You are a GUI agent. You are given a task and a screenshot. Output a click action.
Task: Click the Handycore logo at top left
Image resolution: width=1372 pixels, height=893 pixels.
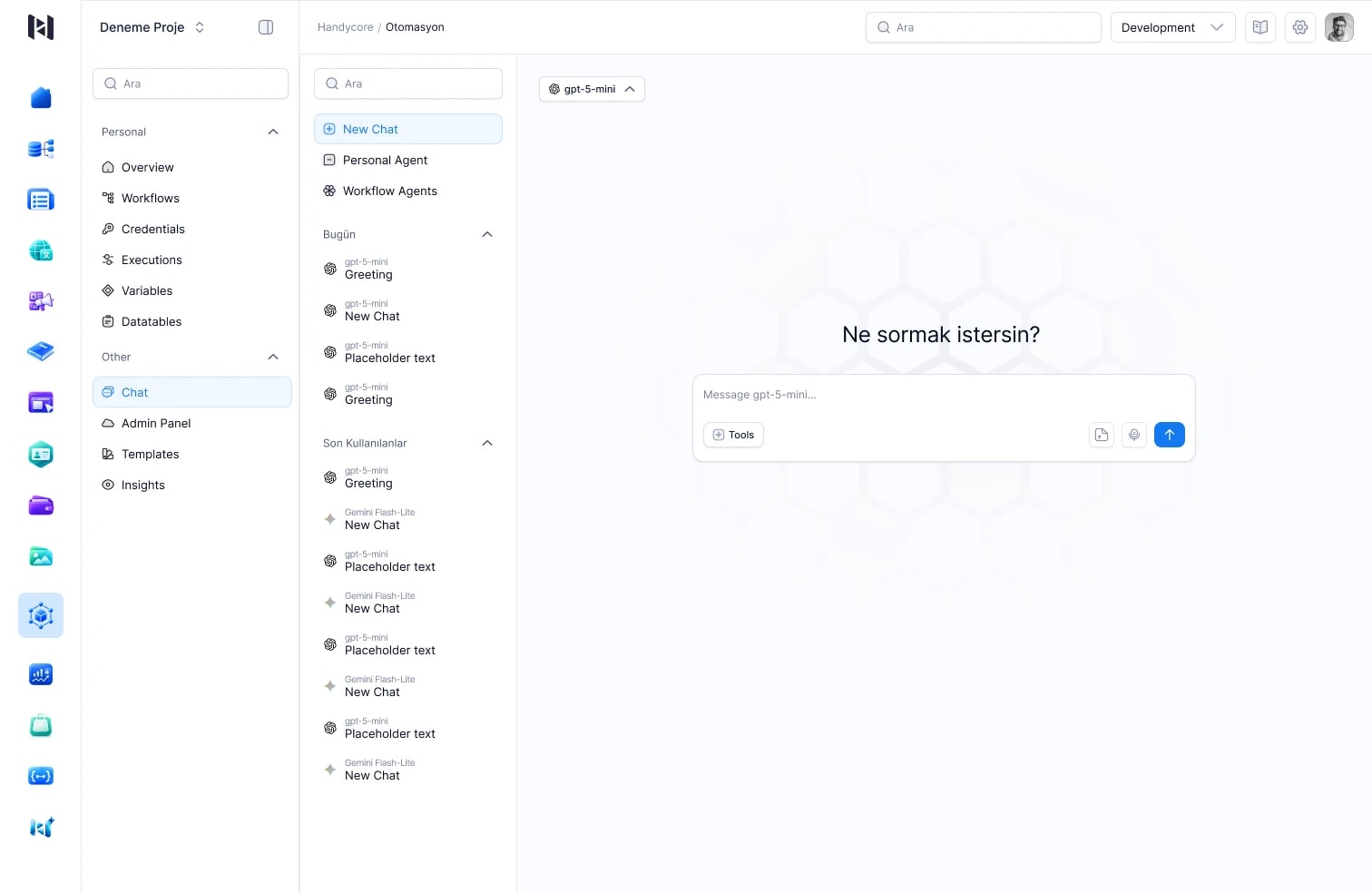tap(41, 27)
